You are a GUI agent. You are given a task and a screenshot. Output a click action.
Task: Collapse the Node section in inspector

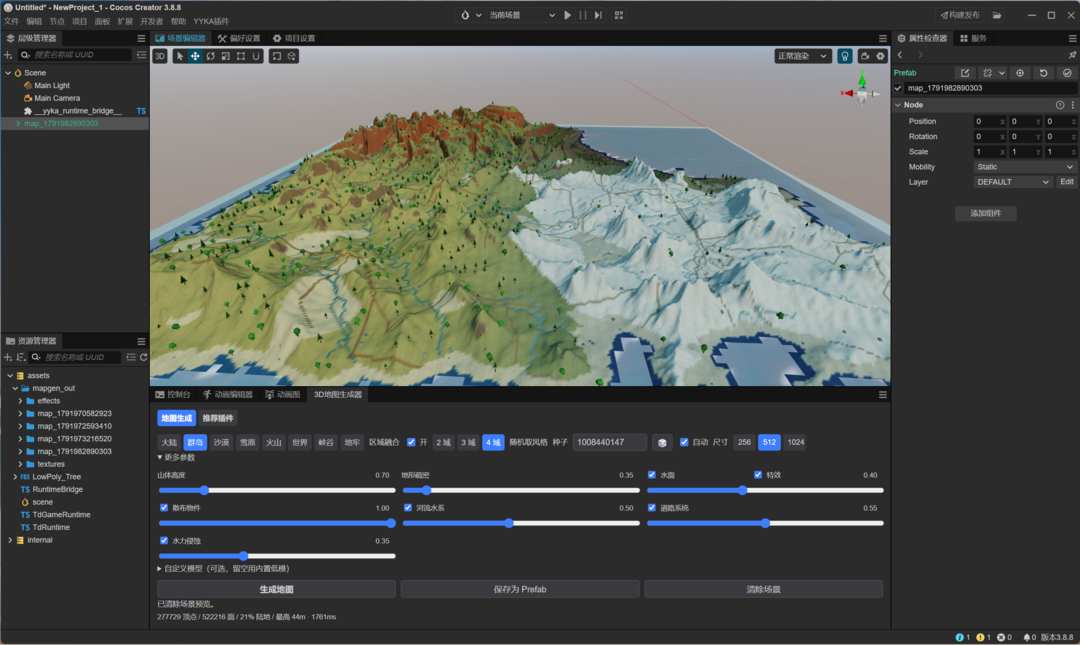[x=898, y=105]
